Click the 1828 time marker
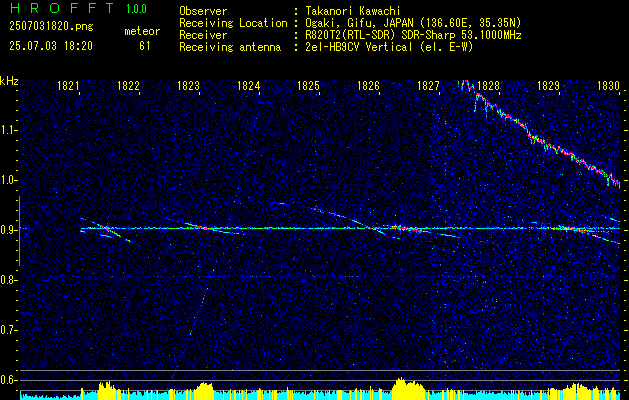This screenshot has width=629, height=400. pyautogui.click(x=489, y=86)
